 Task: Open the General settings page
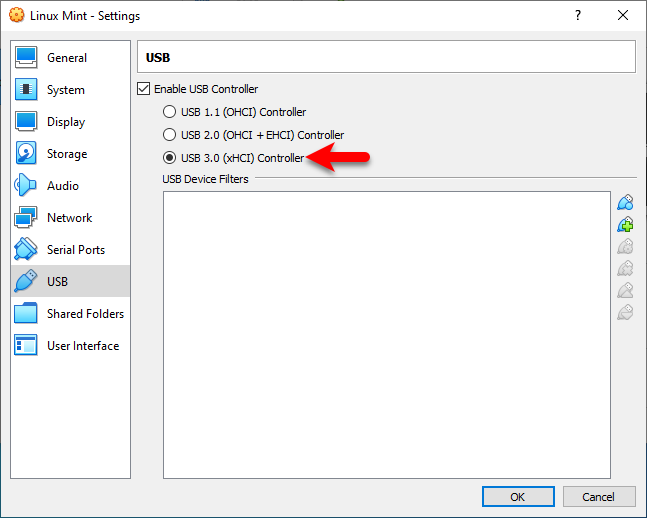tap(67, 58)
